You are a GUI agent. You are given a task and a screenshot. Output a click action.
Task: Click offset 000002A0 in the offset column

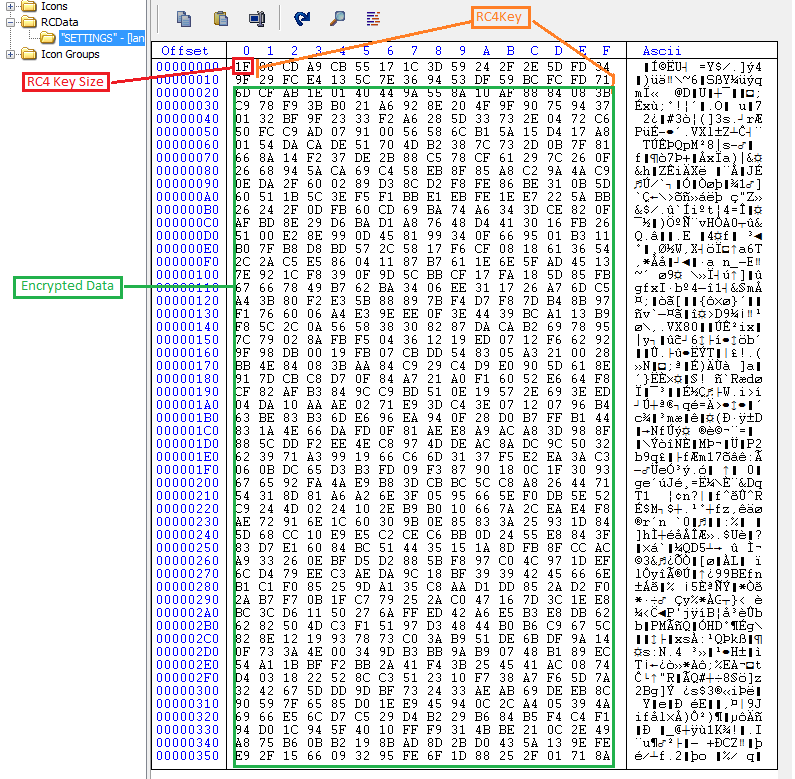click(188, 613)
